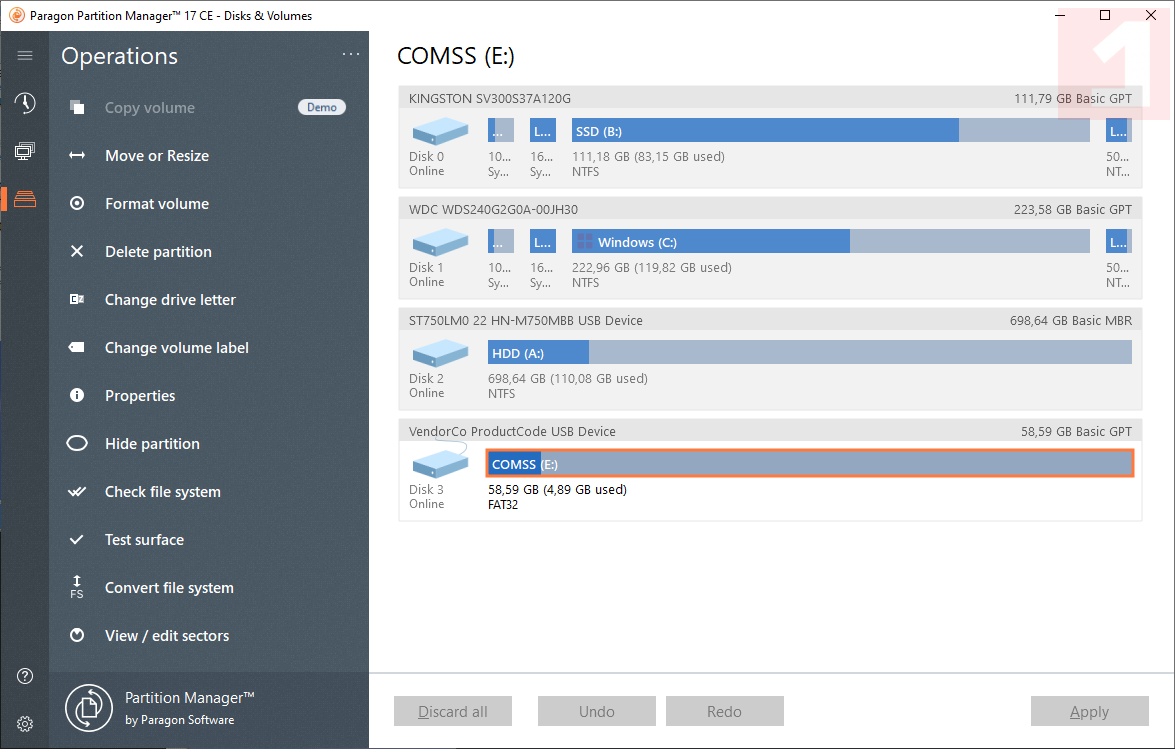The width and height of the screenshot is (1175, 749).
Task: Click the FAT32 label under COMSS
Action: 503,504
